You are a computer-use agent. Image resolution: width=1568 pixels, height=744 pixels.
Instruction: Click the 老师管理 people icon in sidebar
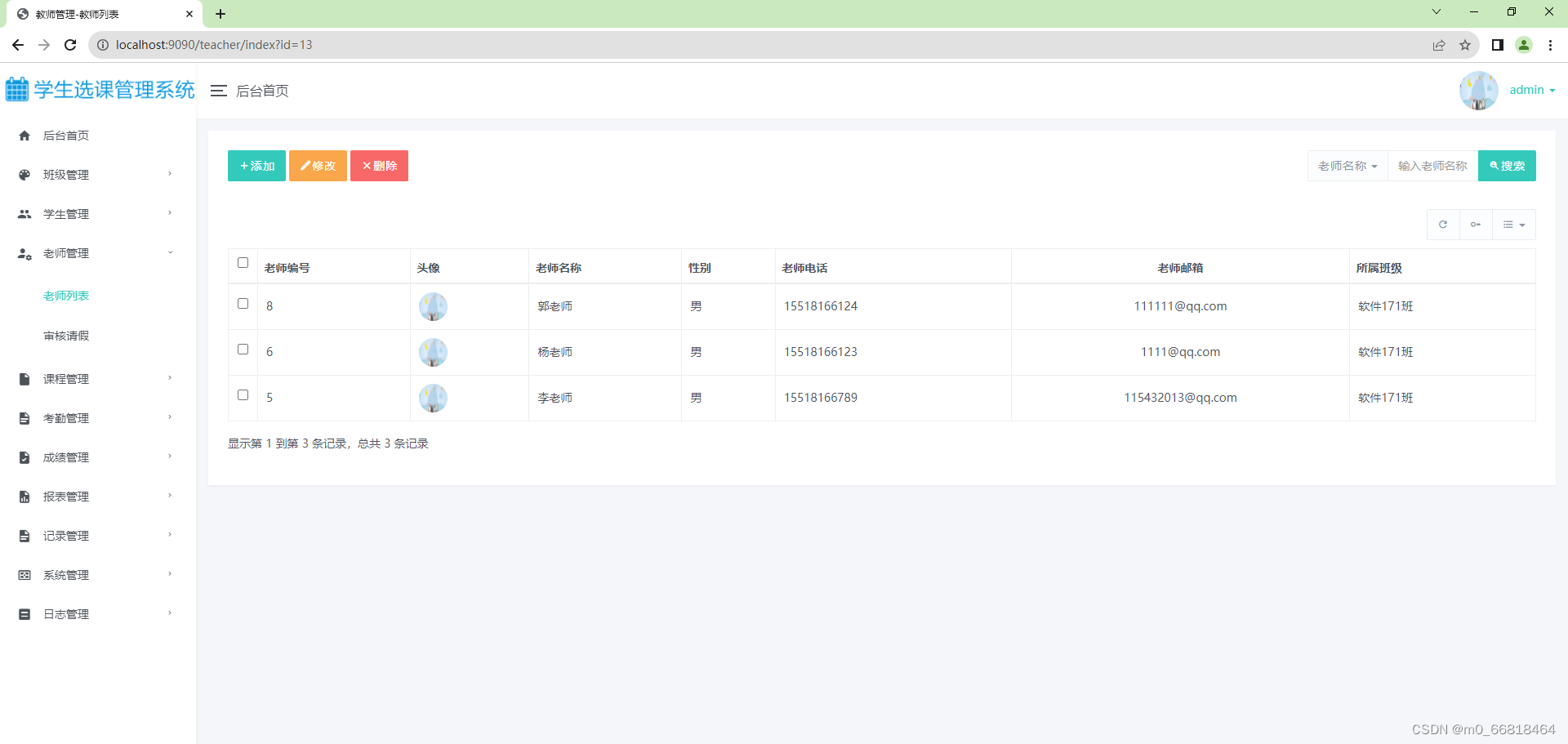click(x=24, y=254)
